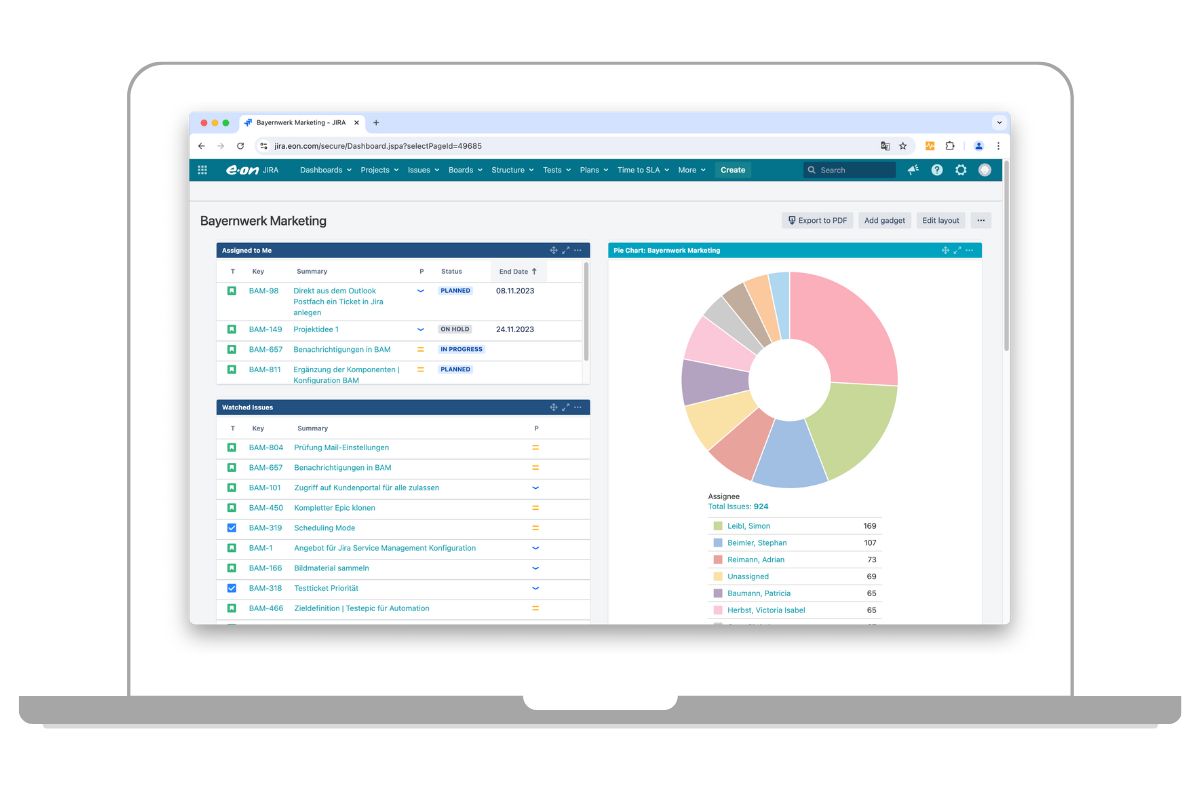Image resolution: width=1200 pixels, height=790 pixels.
Task: Open the dashboard more options (…) button
Action: click(x=981, y=220)
